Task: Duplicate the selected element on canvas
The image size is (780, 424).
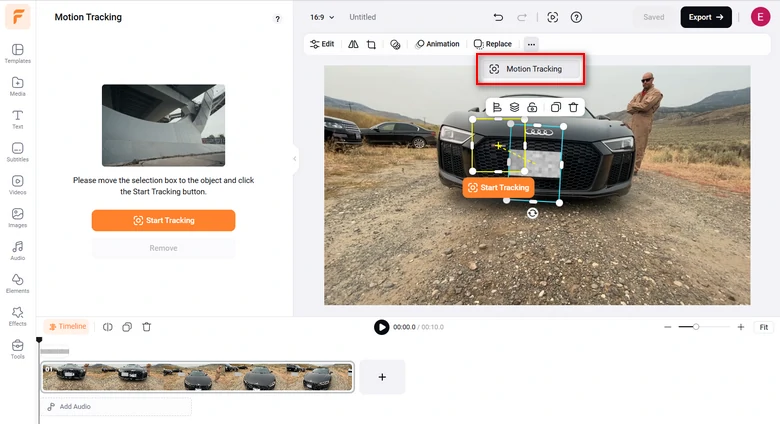Action: 556,107
